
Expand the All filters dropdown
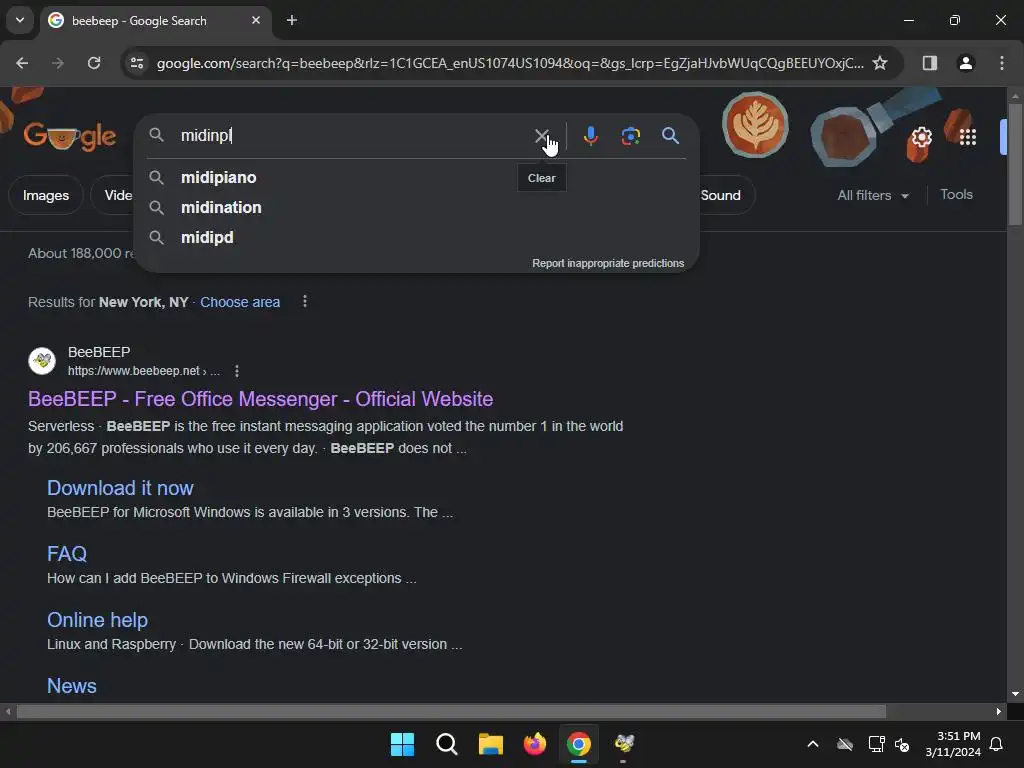coord(873,195)
